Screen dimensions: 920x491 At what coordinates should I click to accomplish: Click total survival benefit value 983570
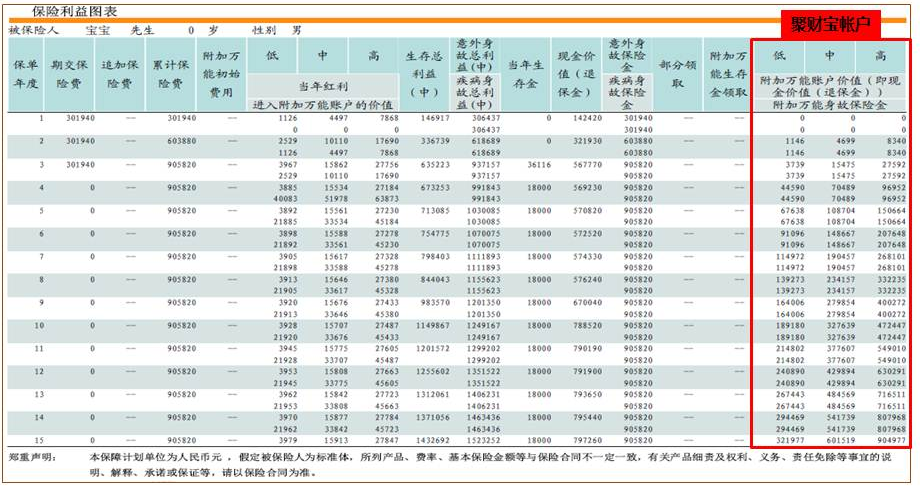point(435,303)
